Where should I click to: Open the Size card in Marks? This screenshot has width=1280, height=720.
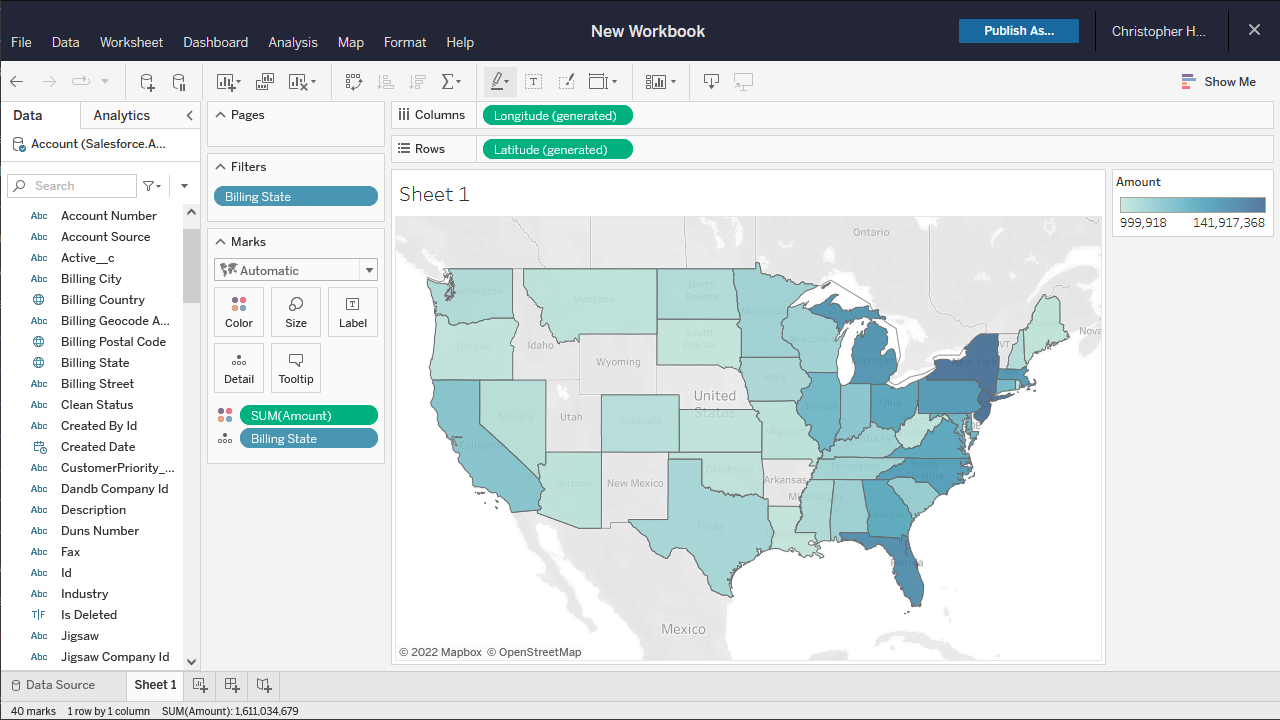click(296, 312)
